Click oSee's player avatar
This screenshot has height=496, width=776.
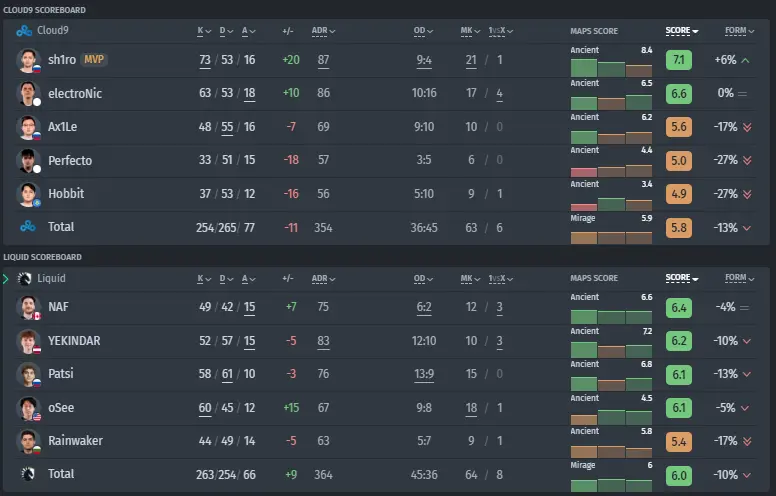(x=28, y=408)
